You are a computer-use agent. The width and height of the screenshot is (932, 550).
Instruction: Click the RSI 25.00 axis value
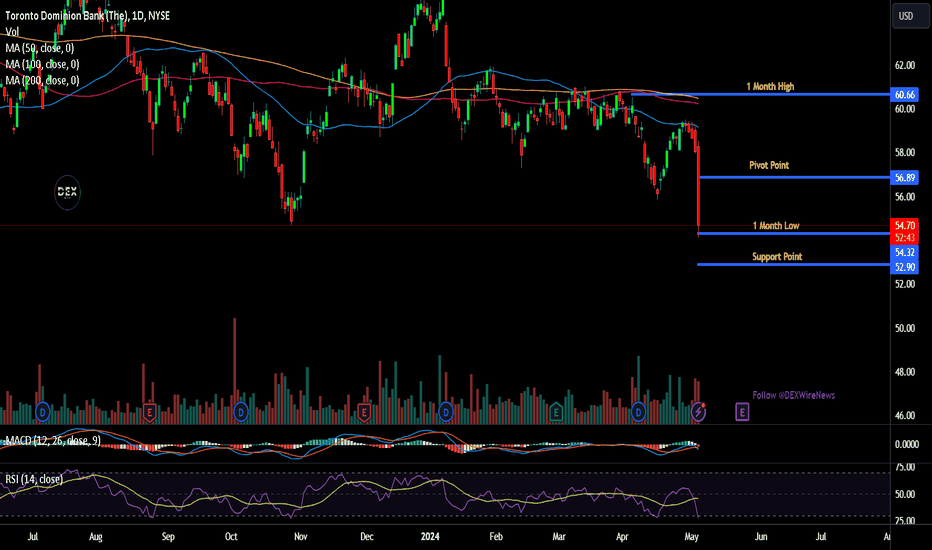pos(905,521)
